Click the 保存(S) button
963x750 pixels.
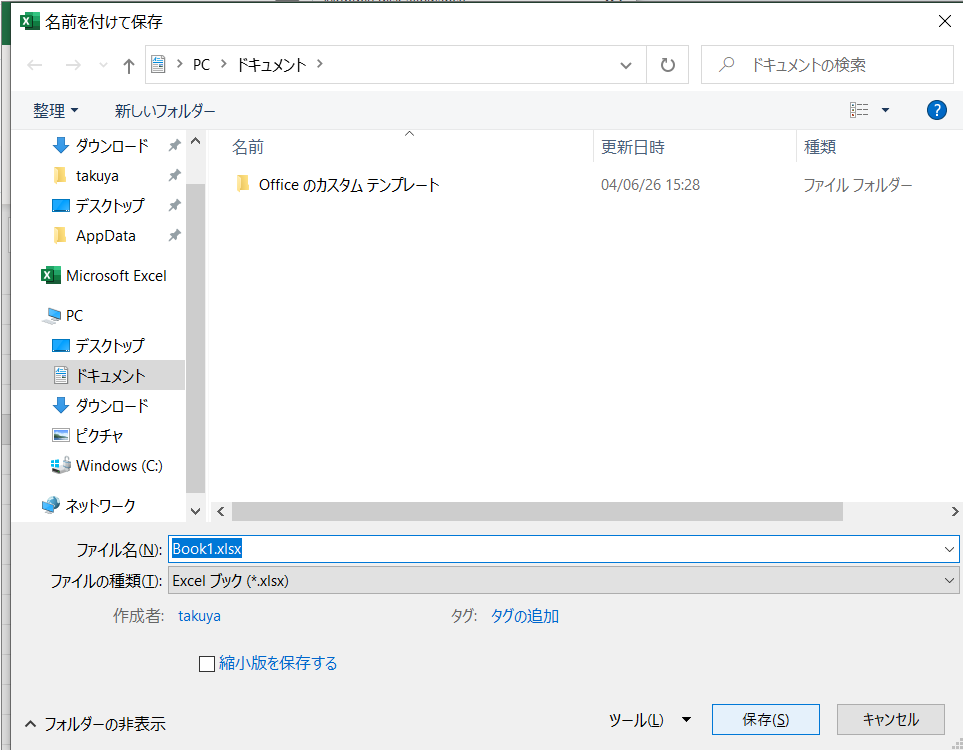point(765,719)
